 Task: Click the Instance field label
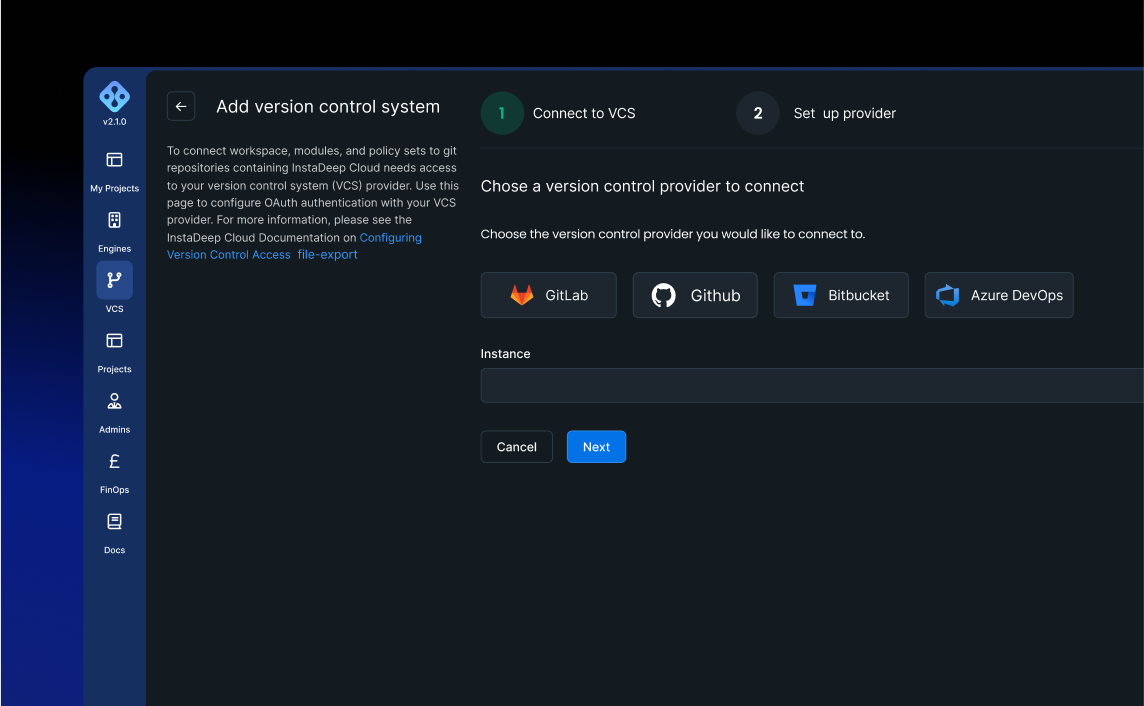[506, 354]
